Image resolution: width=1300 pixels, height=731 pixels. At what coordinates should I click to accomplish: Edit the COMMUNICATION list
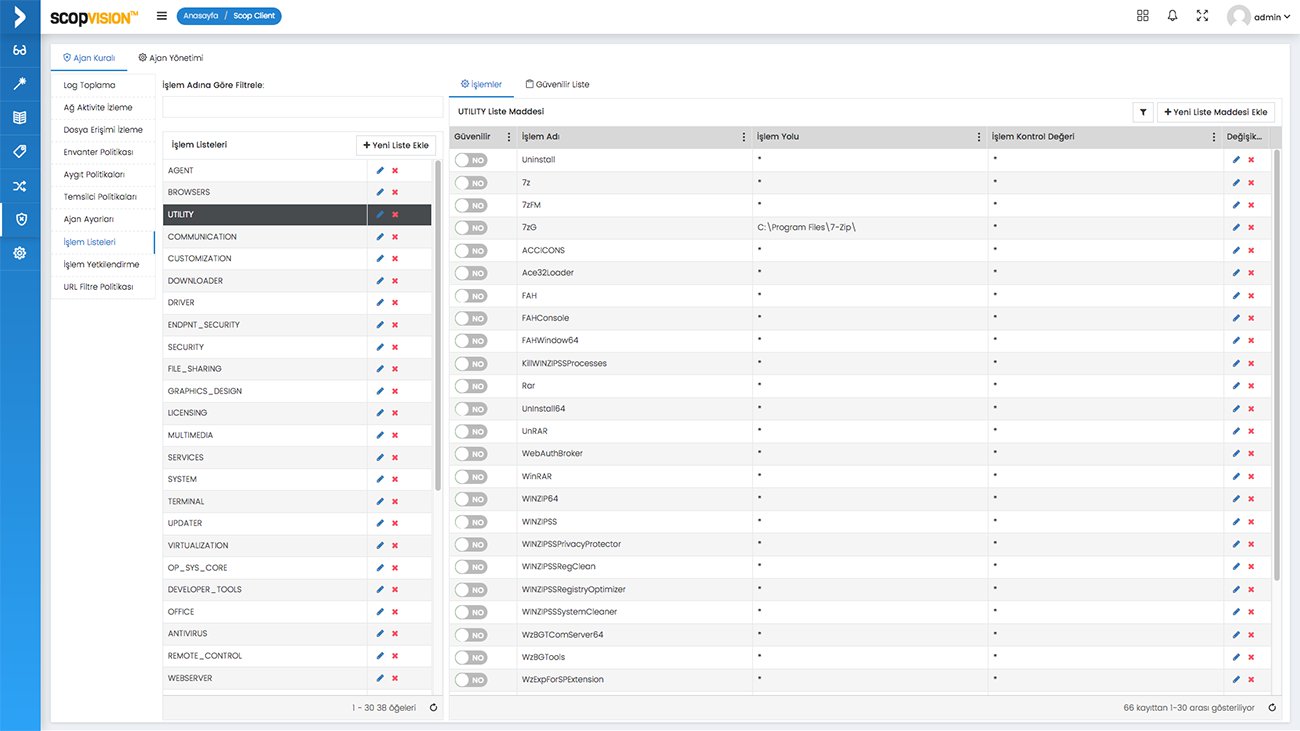pyautogui.click(x=380, y=237)
